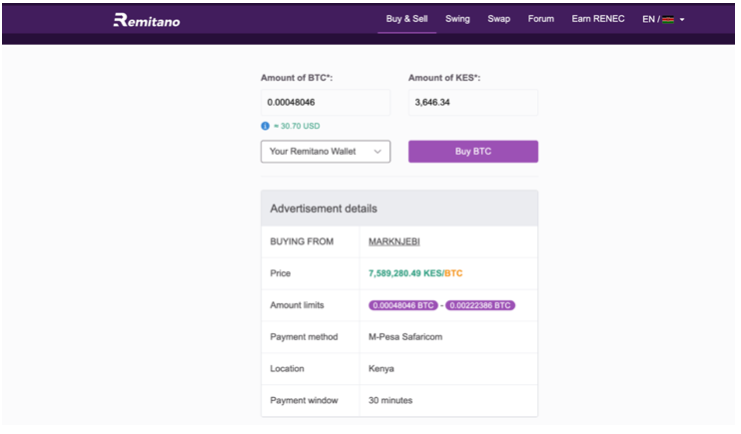Go to the Swing tab
The width and height of the screenshot is (741, 434).
coord(457,19)
